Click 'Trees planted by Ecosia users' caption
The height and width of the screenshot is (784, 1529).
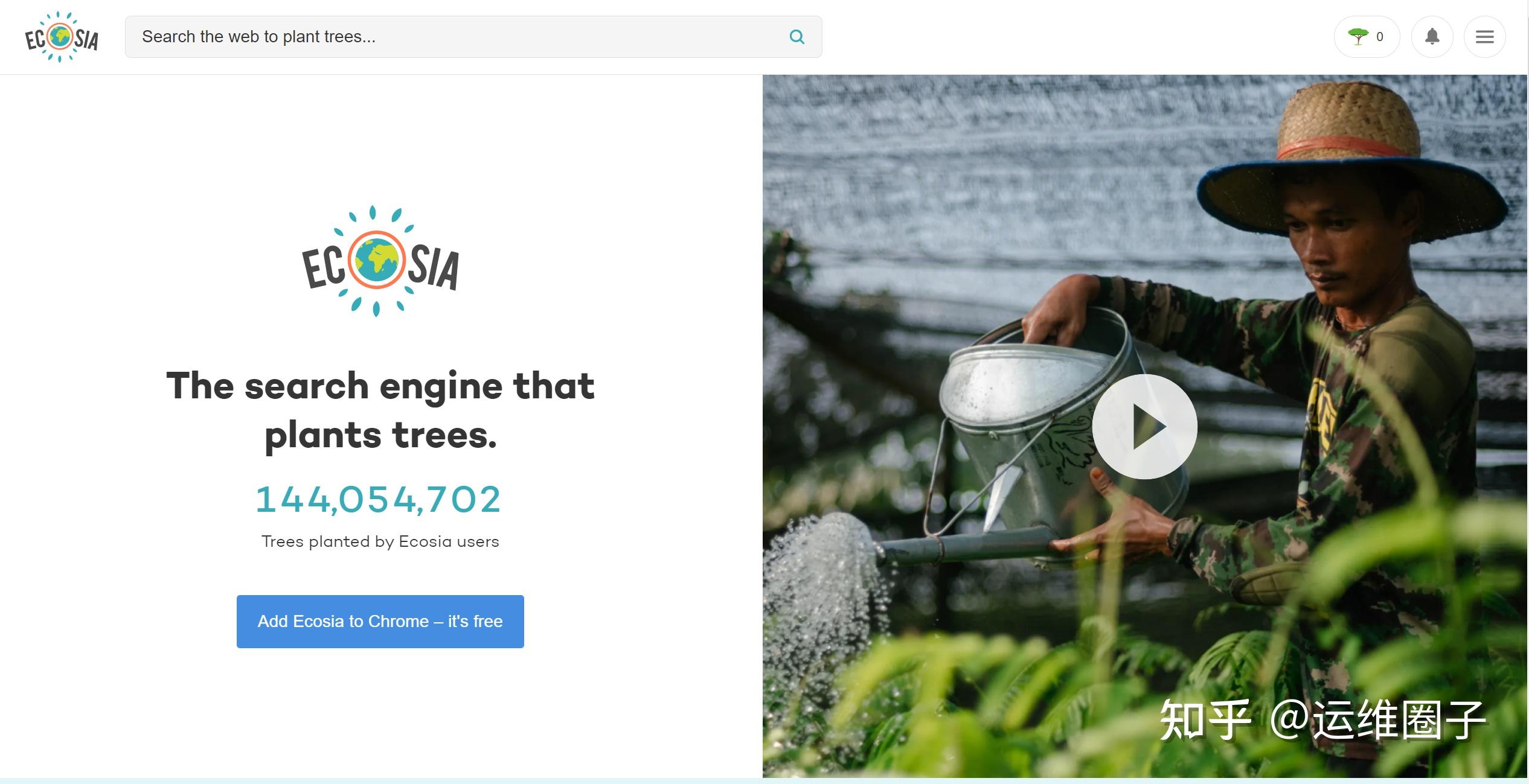click(x=380, y=541)
